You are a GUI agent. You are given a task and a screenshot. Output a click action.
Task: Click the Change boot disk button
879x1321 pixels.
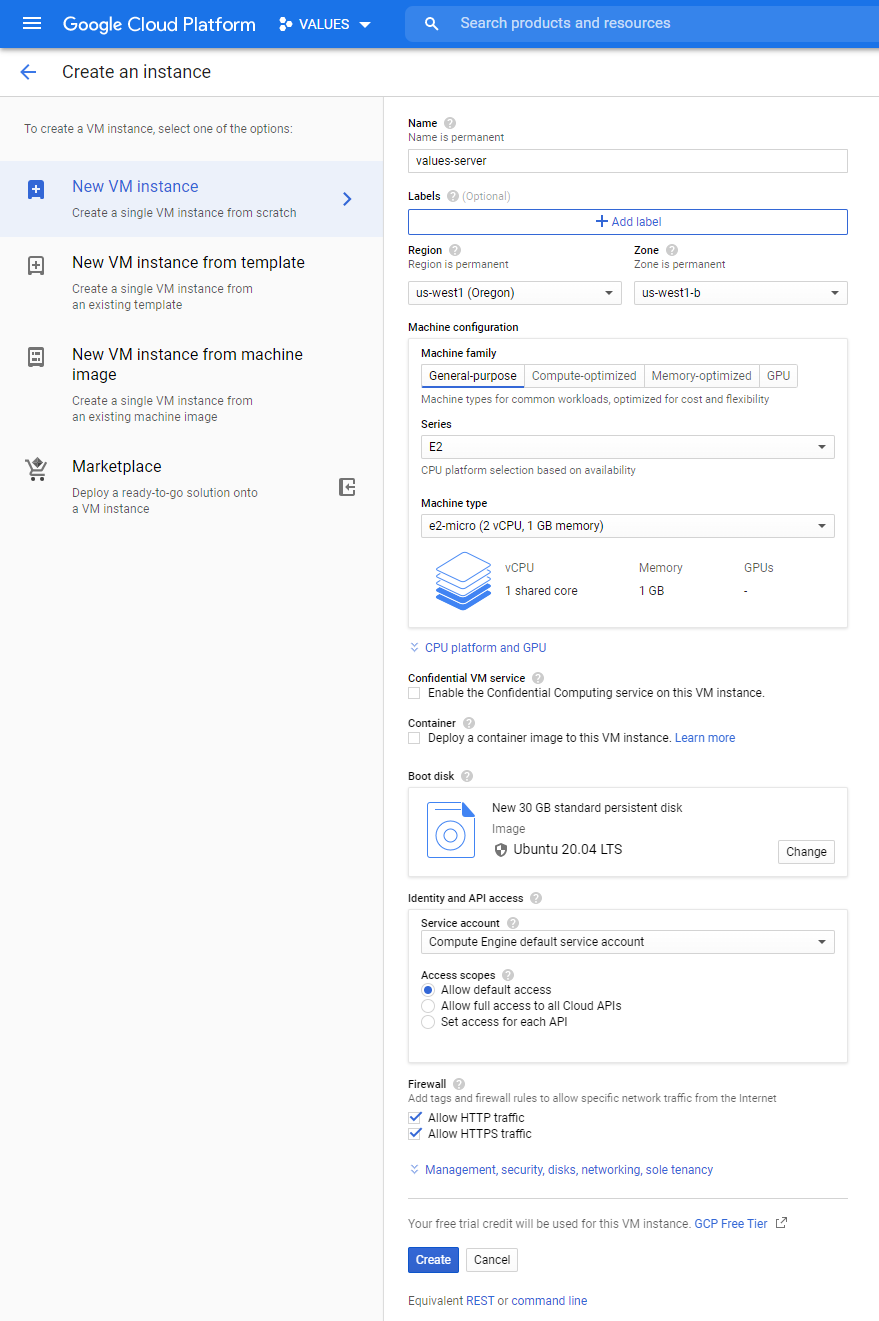(806, 852)
